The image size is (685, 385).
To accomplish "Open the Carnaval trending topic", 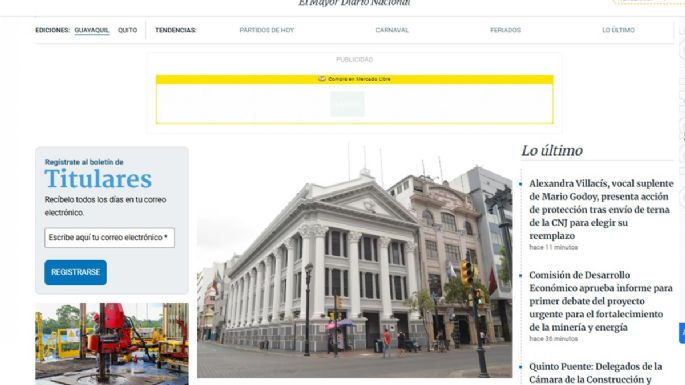I will click(392, 30).
